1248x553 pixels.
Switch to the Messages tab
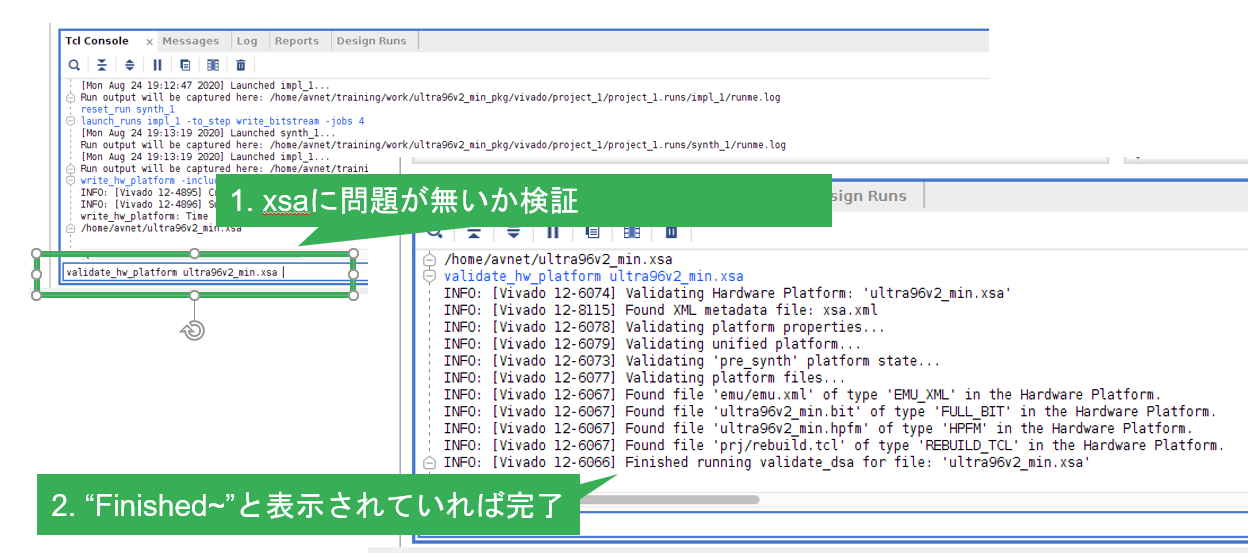click(190, 41)
